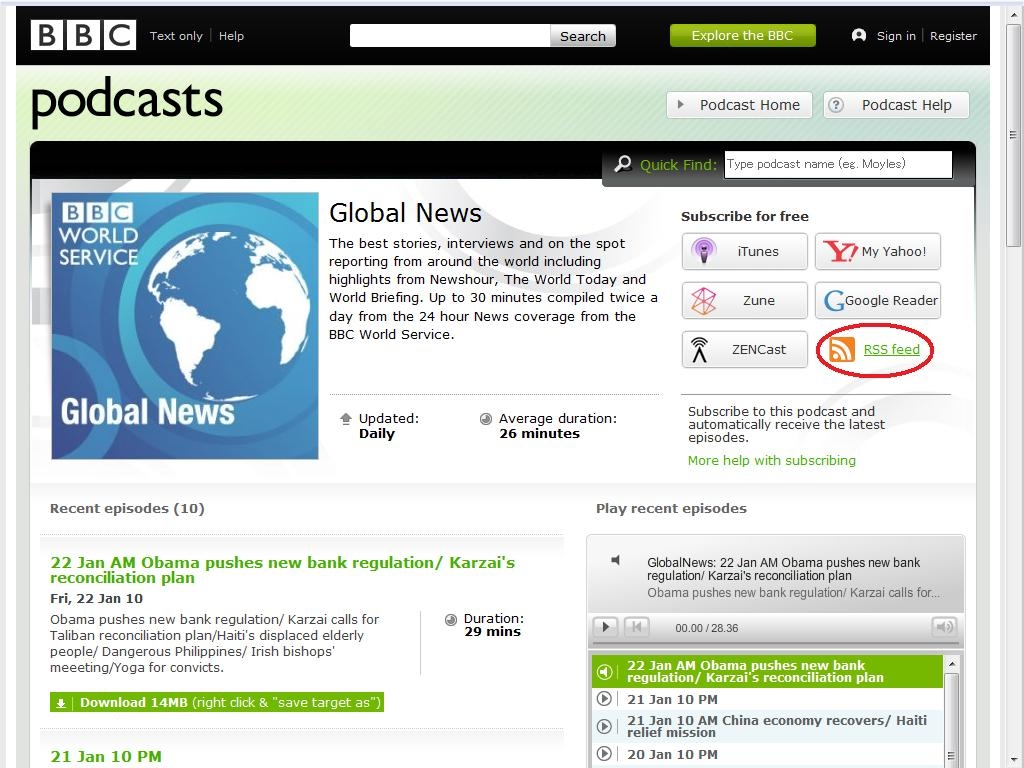Open the Help link in header
Image resolution: width=1024 pixels, height=768 pixels.
click(231, 36)
